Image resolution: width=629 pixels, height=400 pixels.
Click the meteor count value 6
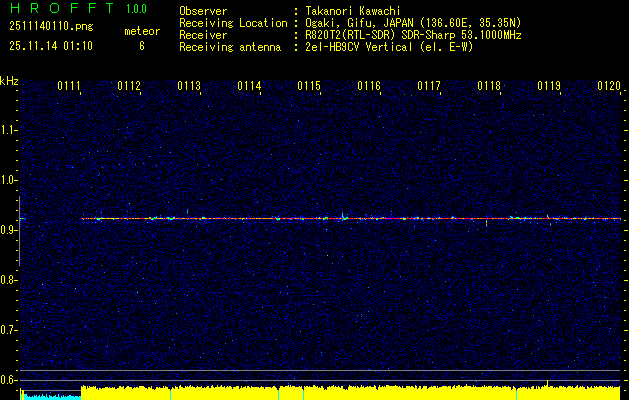tap(141, 46)
